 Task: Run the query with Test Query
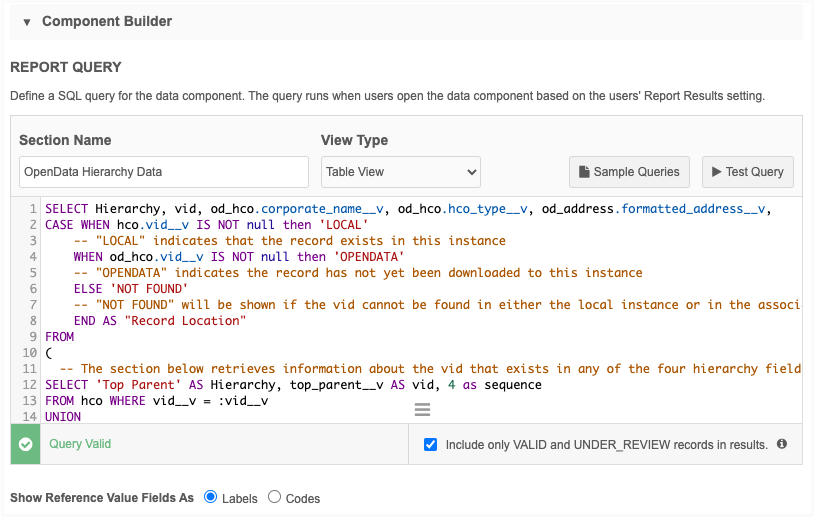pos(747,172)
